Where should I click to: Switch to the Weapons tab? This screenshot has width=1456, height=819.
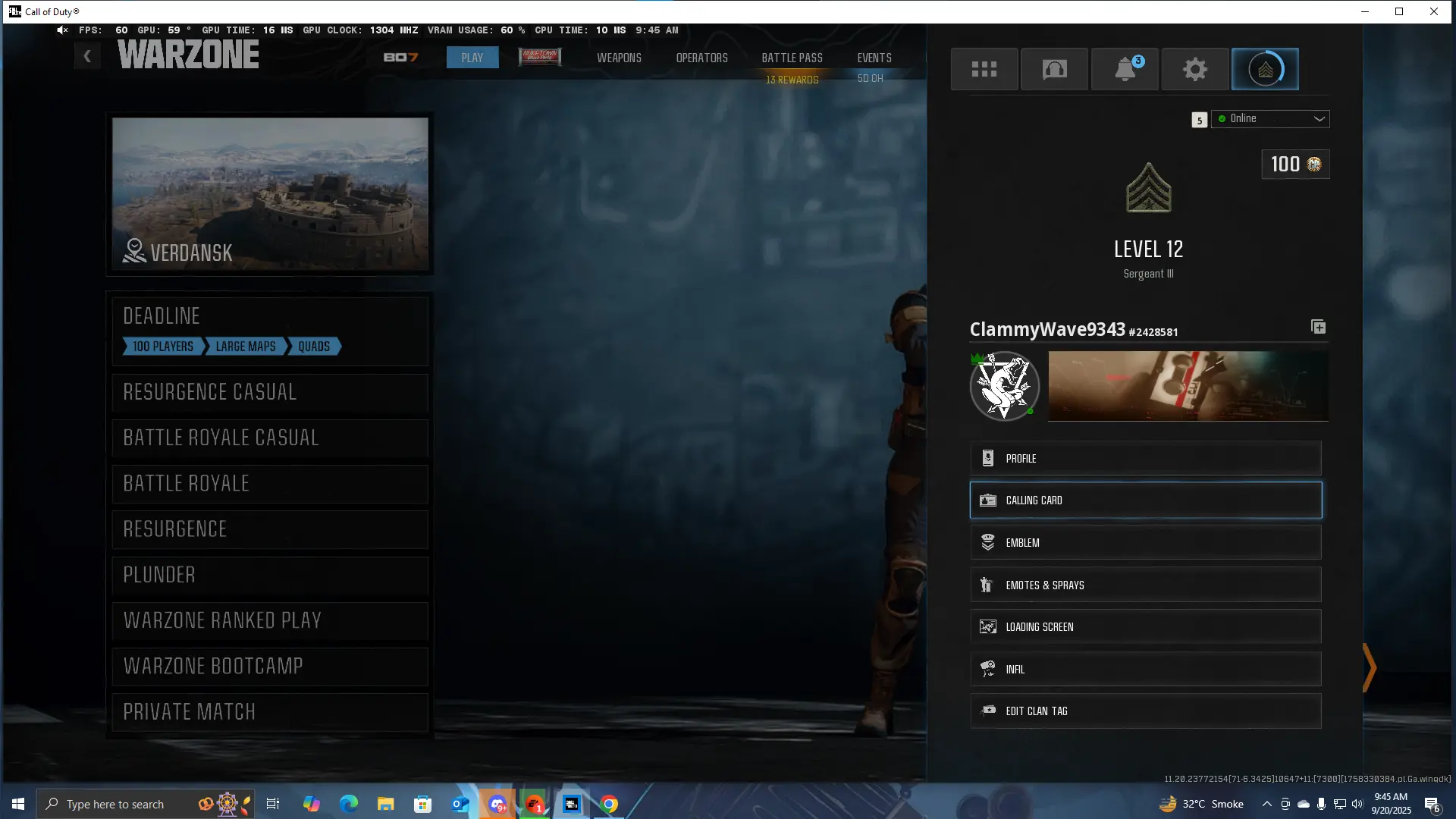coord(619,58)
